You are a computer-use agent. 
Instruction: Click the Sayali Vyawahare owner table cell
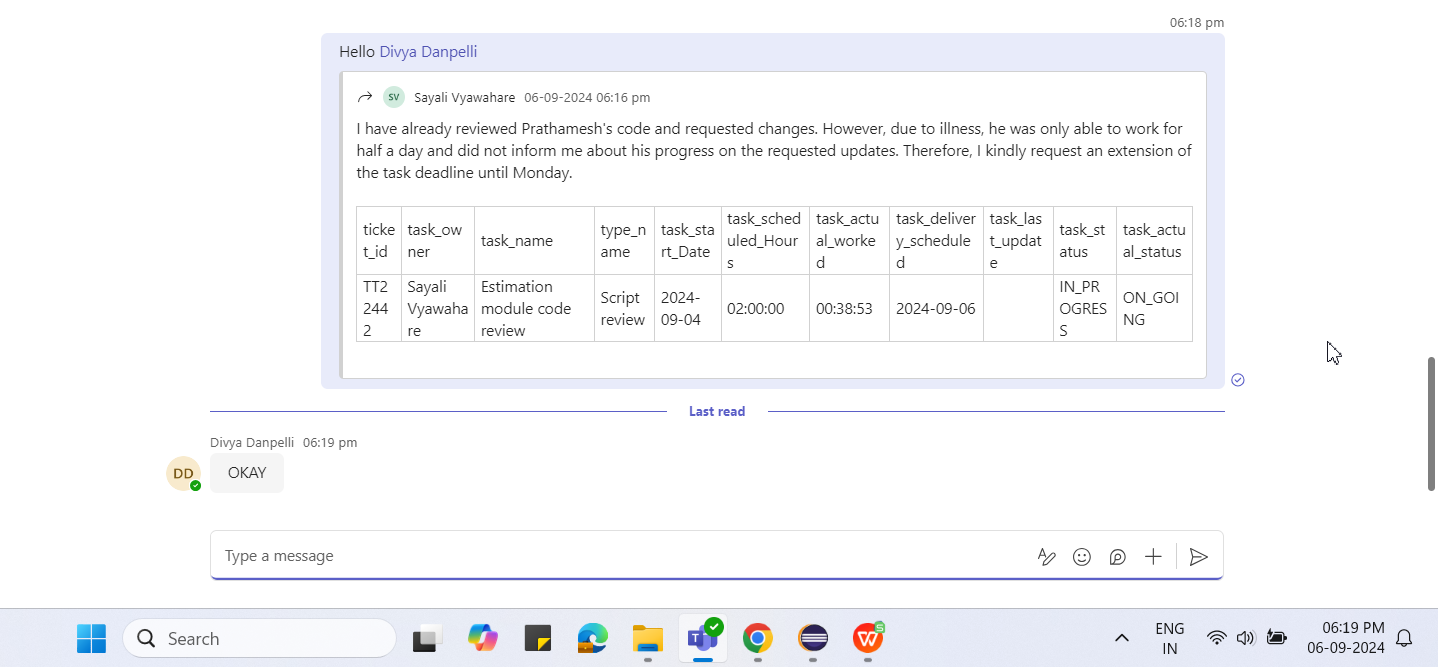coord(438,308)
